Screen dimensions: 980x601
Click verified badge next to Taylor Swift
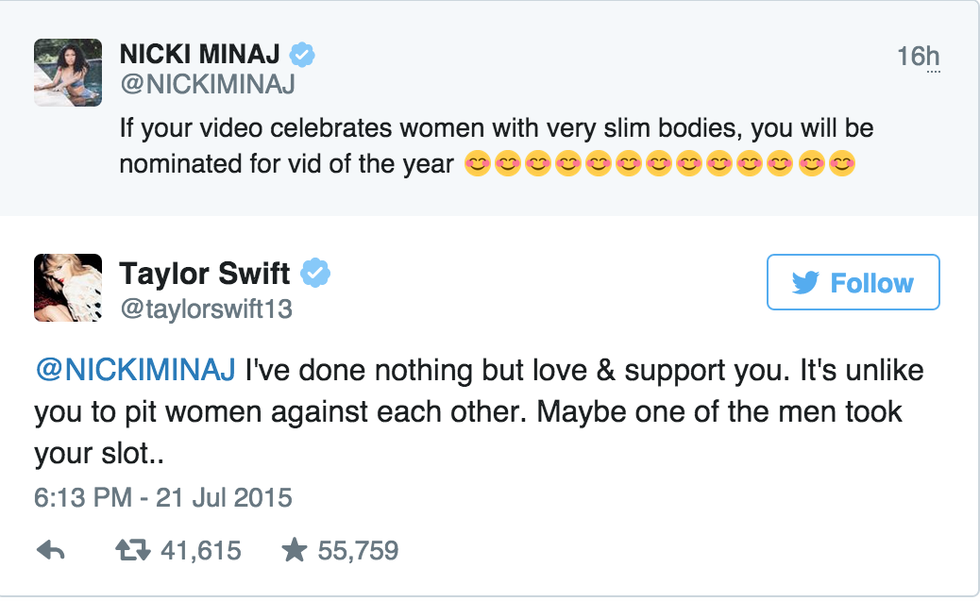click(x=317, y=272)
